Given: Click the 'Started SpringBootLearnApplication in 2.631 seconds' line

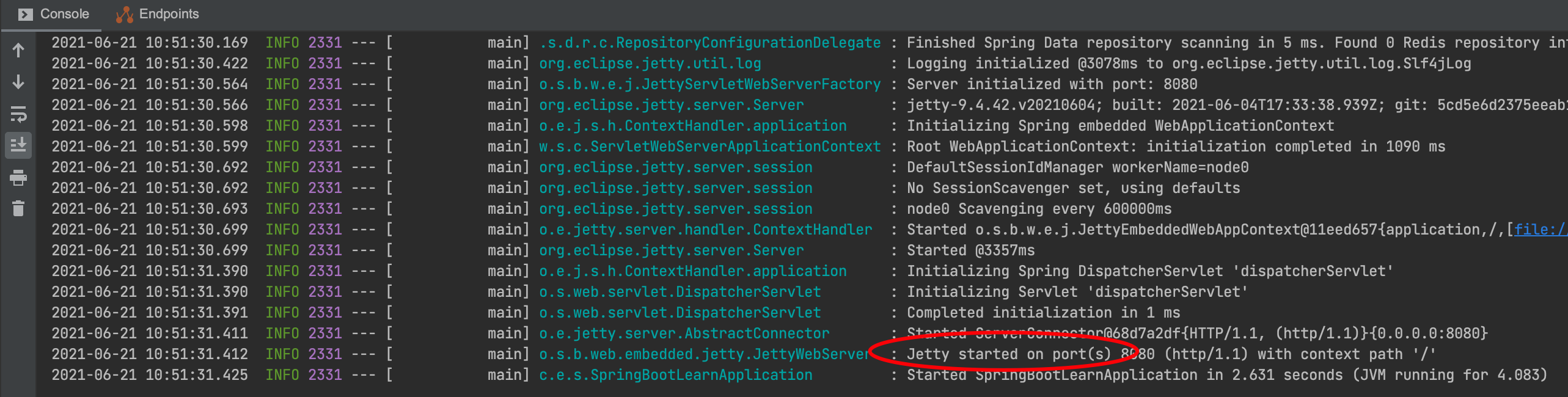Looking at the screenshot, I should (1227, 375).
